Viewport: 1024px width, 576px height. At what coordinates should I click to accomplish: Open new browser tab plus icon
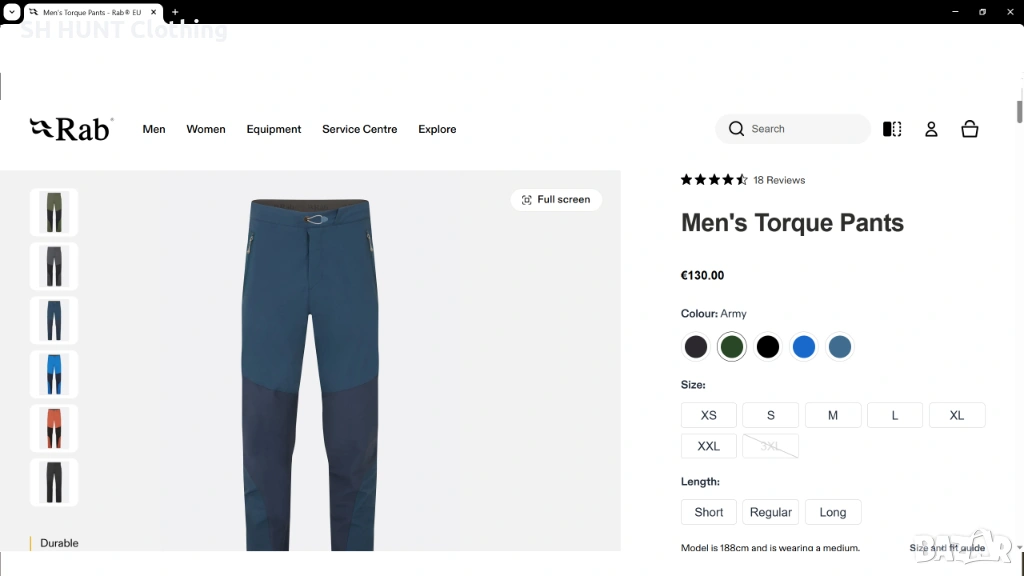coord(175,12)
